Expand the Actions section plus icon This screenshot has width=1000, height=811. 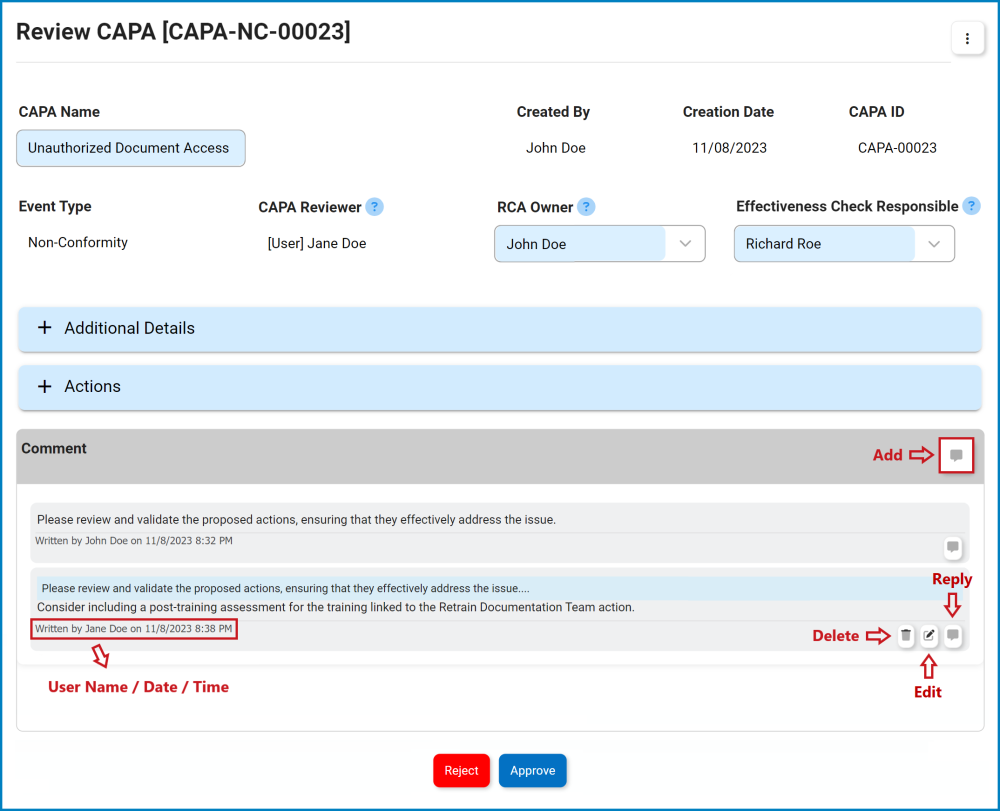[45, 386]
